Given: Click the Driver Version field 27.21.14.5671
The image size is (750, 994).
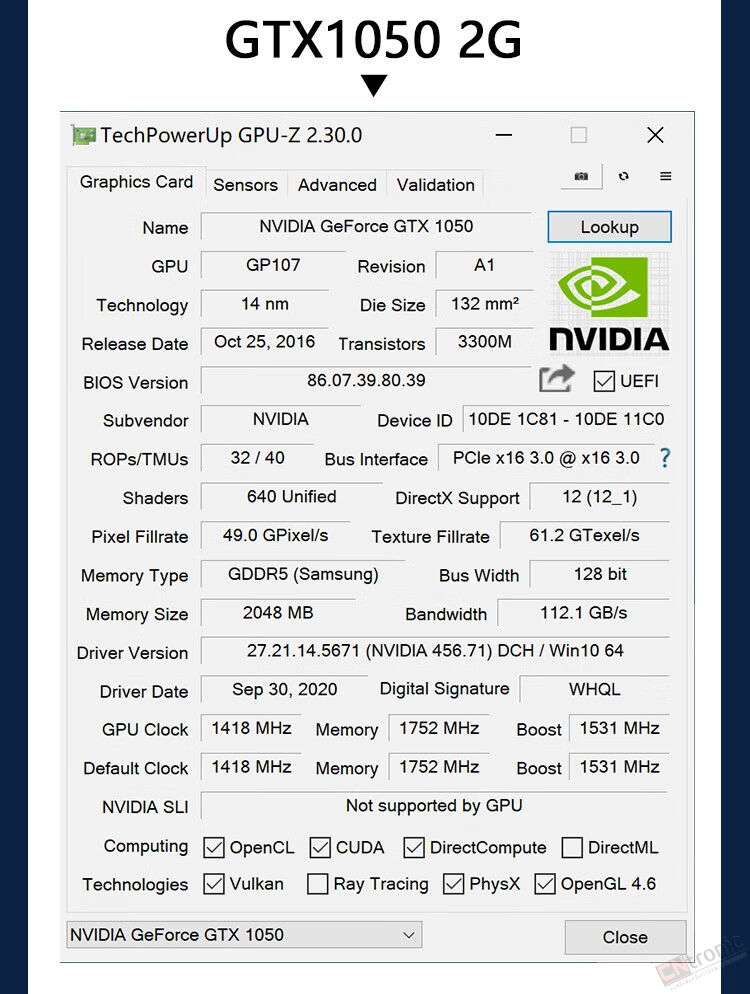Looking at the screenshot, I should (x=436, y=650).
